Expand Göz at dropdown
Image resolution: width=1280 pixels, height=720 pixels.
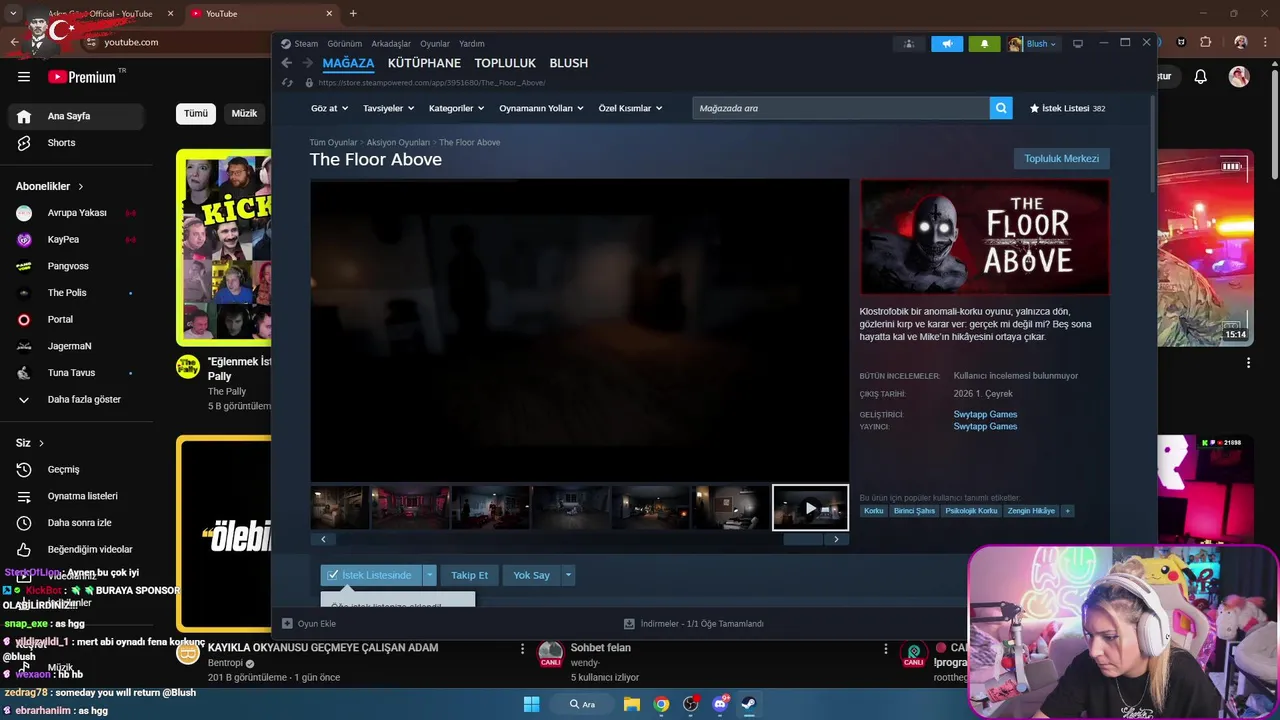[329, 108]
